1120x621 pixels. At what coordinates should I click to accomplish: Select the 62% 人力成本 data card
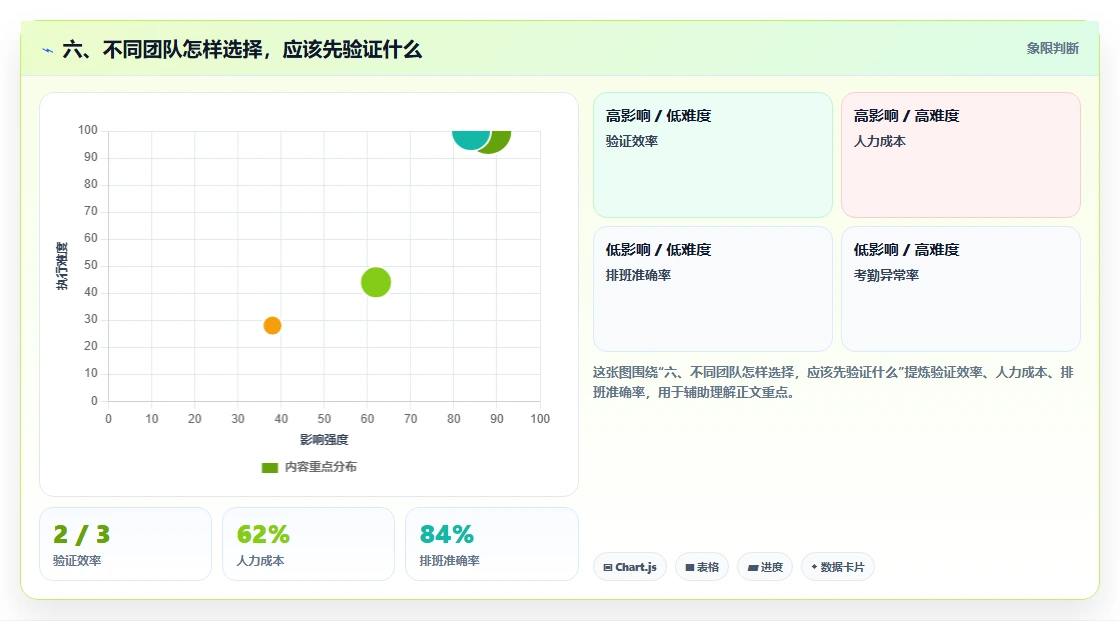click(309, 544)
